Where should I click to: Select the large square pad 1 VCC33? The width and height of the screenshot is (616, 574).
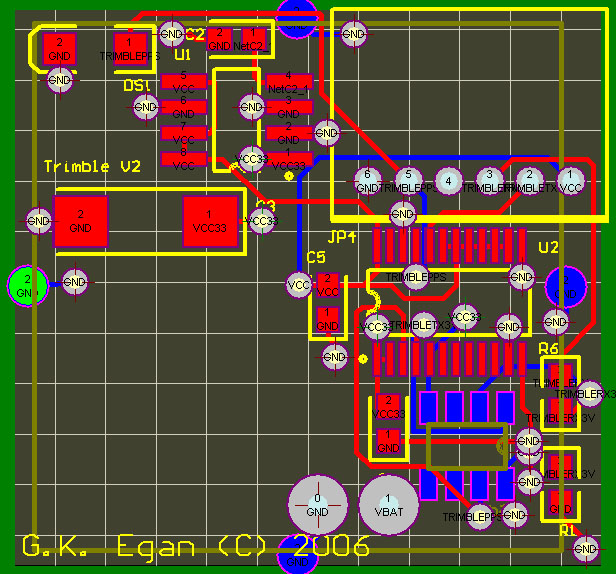211,221
